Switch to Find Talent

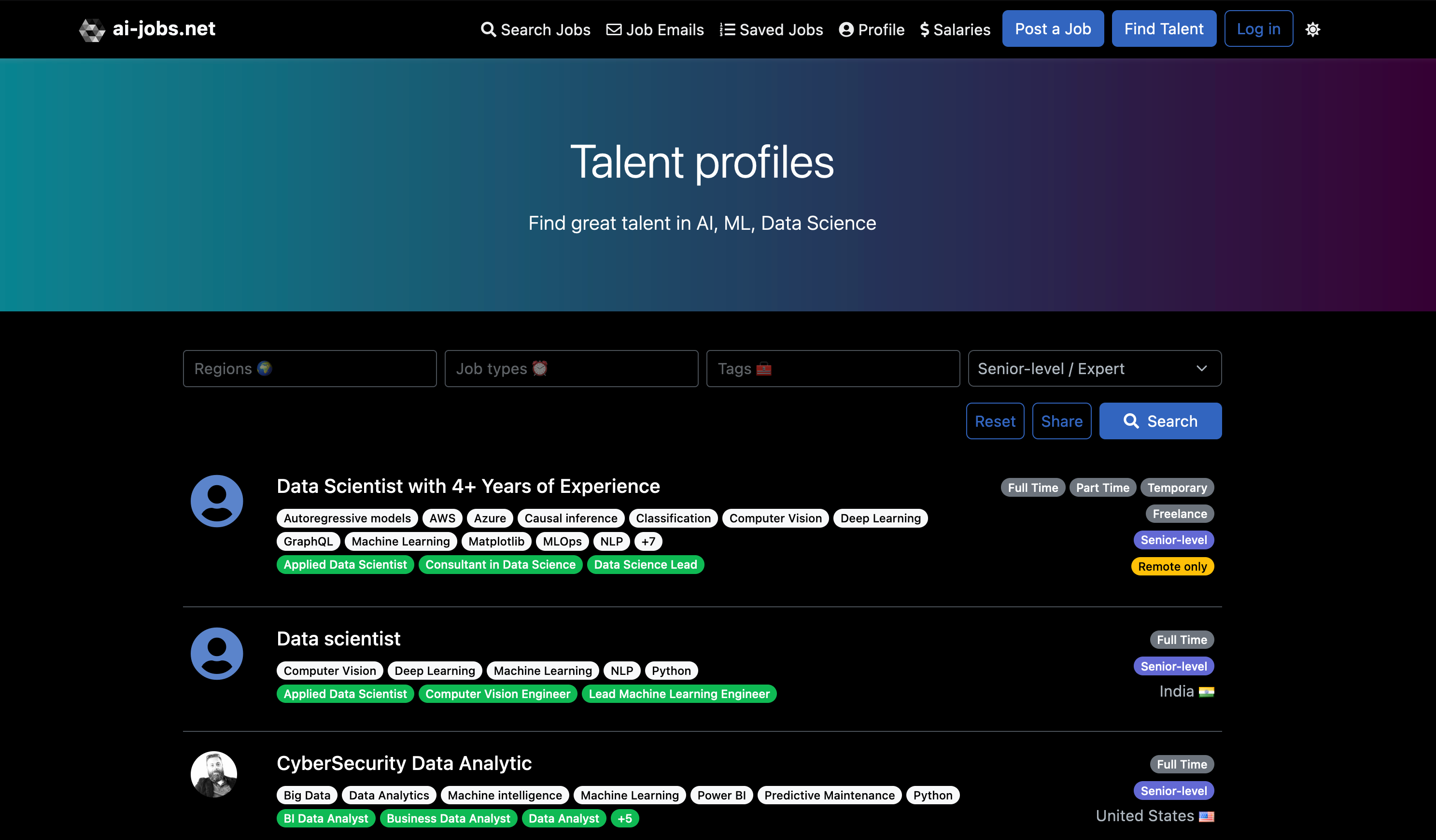1164,28
